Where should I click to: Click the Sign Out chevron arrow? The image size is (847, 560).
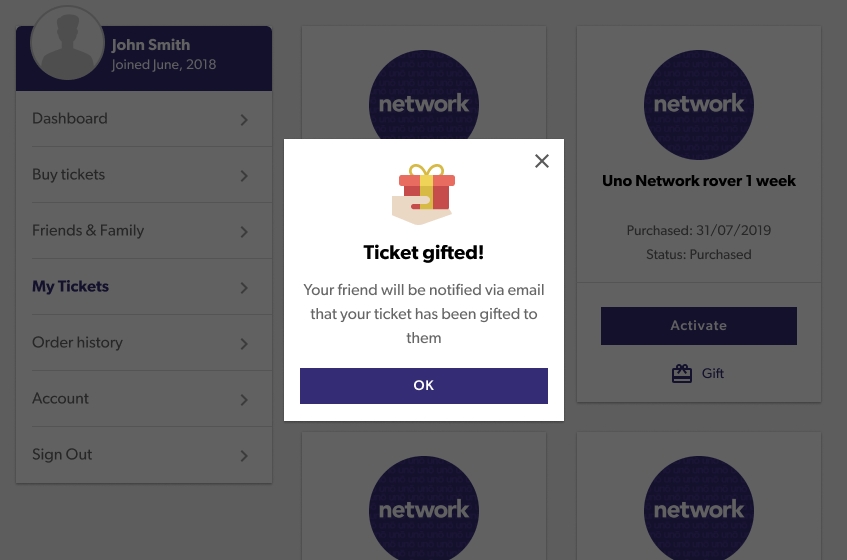[244, 456]
